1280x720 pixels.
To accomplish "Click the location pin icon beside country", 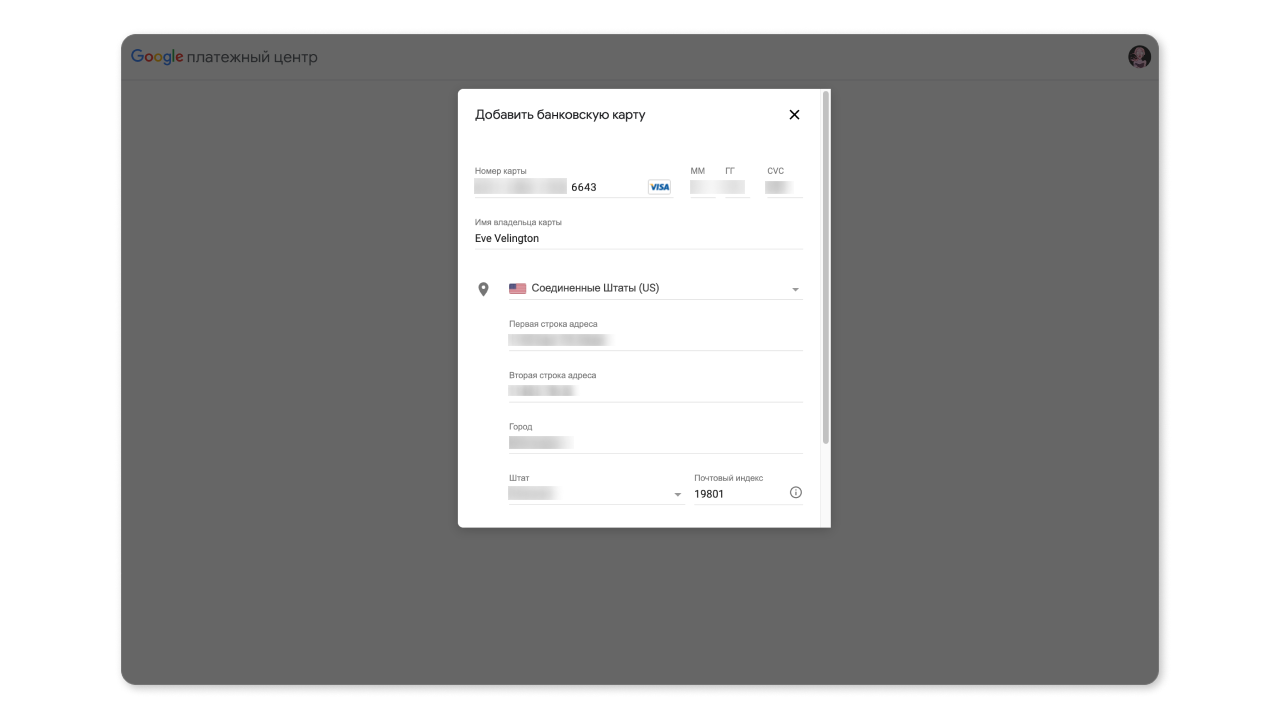I will (x=484, y=288).
